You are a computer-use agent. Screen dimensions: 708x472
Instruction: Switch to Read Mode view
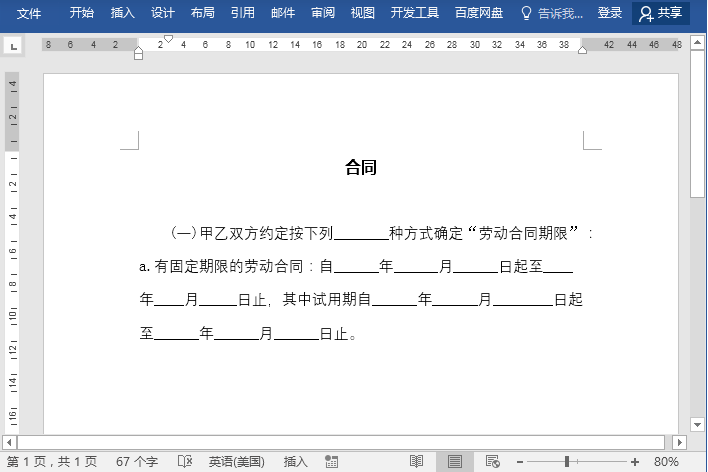416,462
